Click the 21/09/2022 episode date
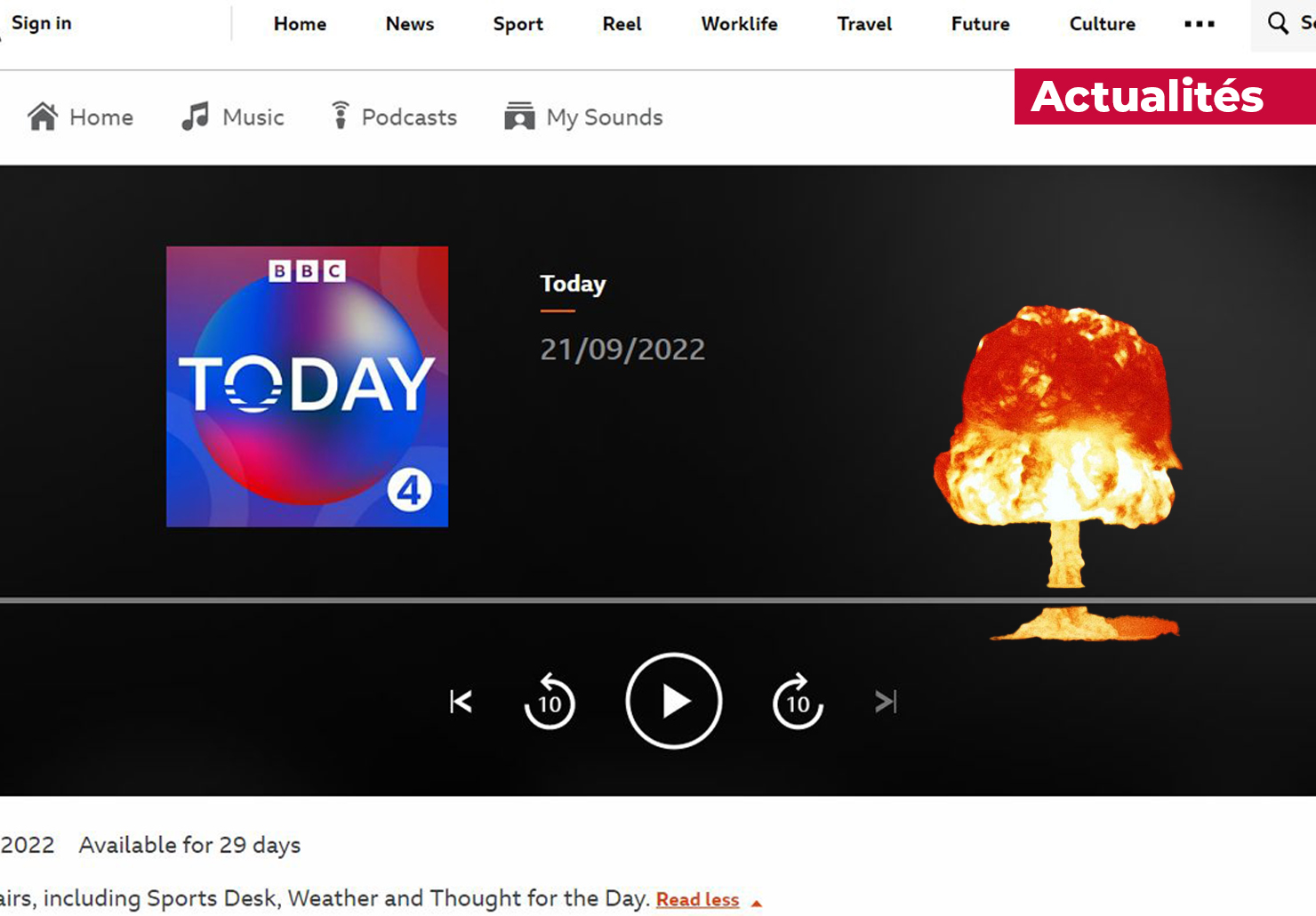The image size is (1316, 916). [x=622, y=350]
